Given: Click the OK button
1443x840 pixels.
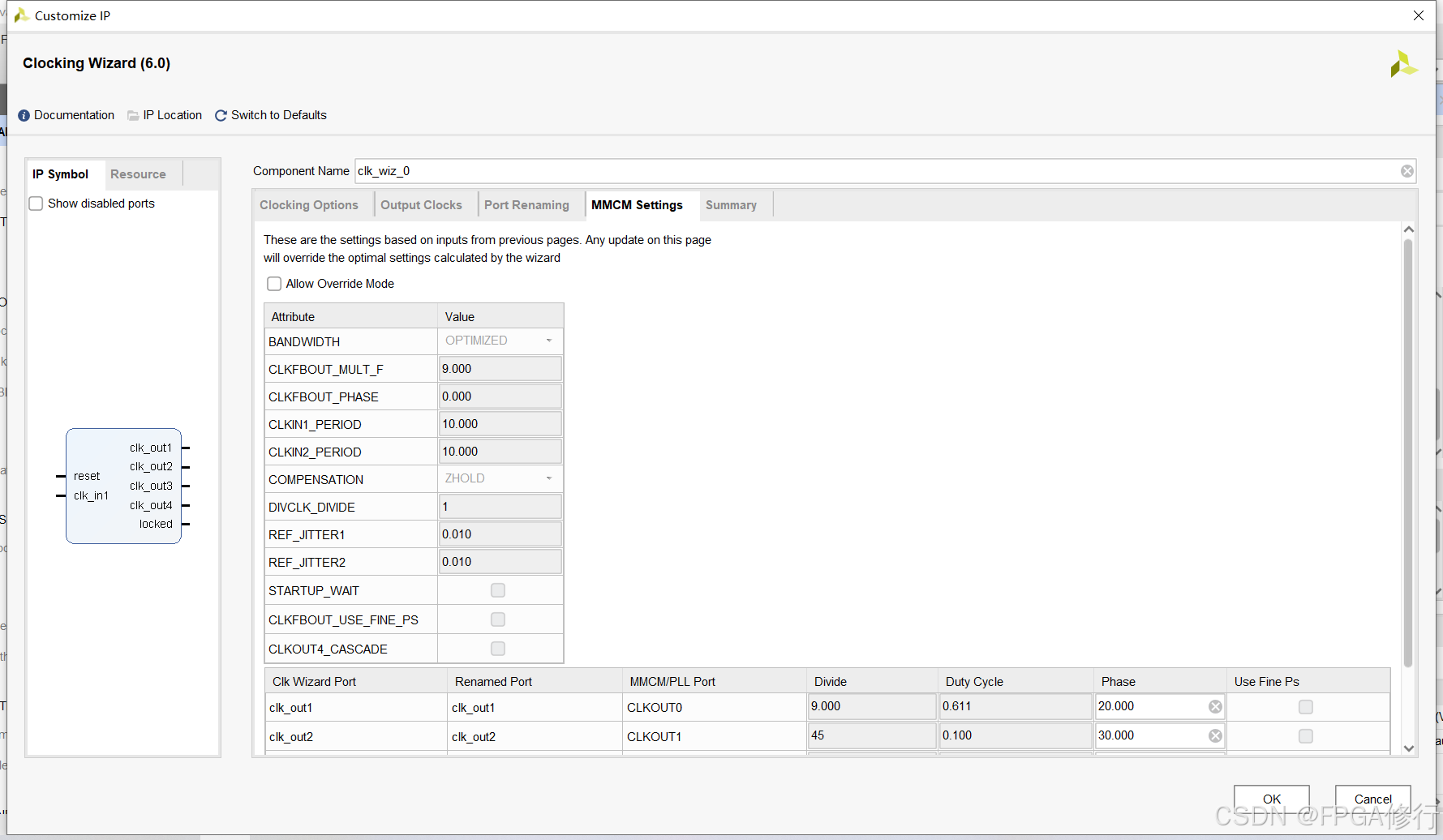Looking at the screenshot, I should click(x=1271, y=799).
